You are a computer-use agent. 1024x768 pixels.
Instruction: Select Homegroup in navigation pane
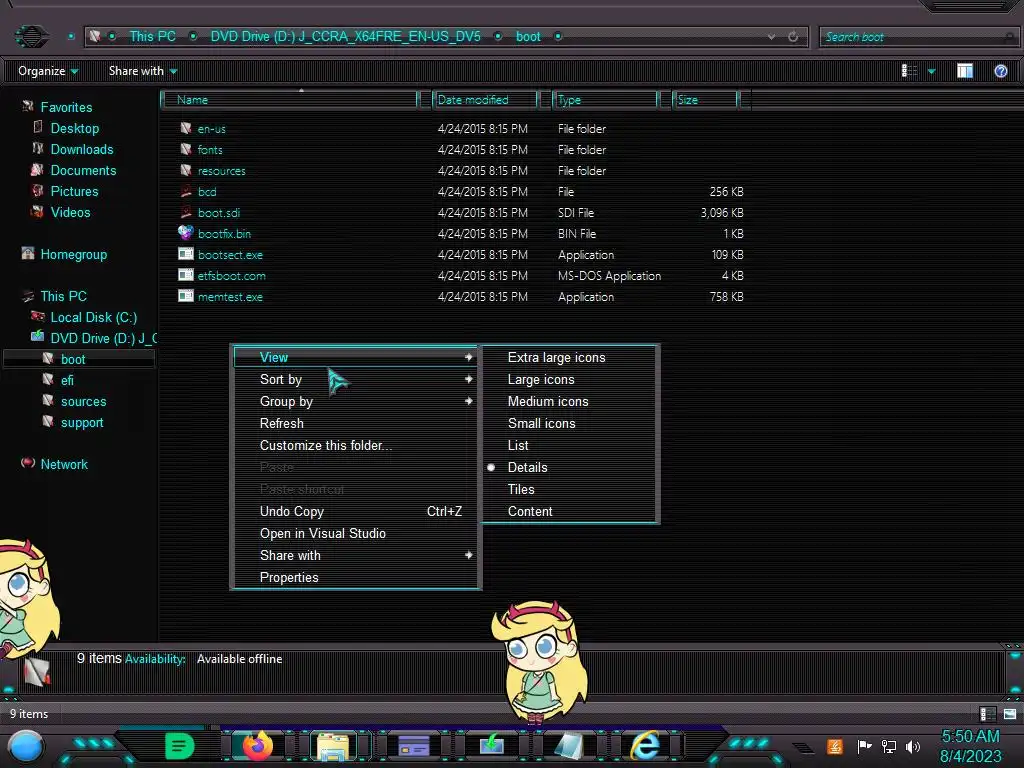[x=73, y=254]
